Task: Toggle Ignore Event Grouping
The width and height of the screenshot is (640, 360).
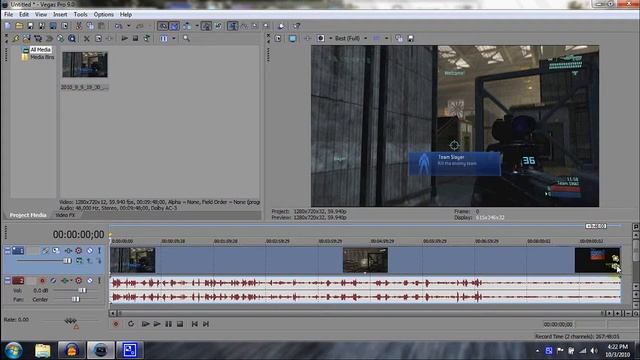Action: (218, 26)
